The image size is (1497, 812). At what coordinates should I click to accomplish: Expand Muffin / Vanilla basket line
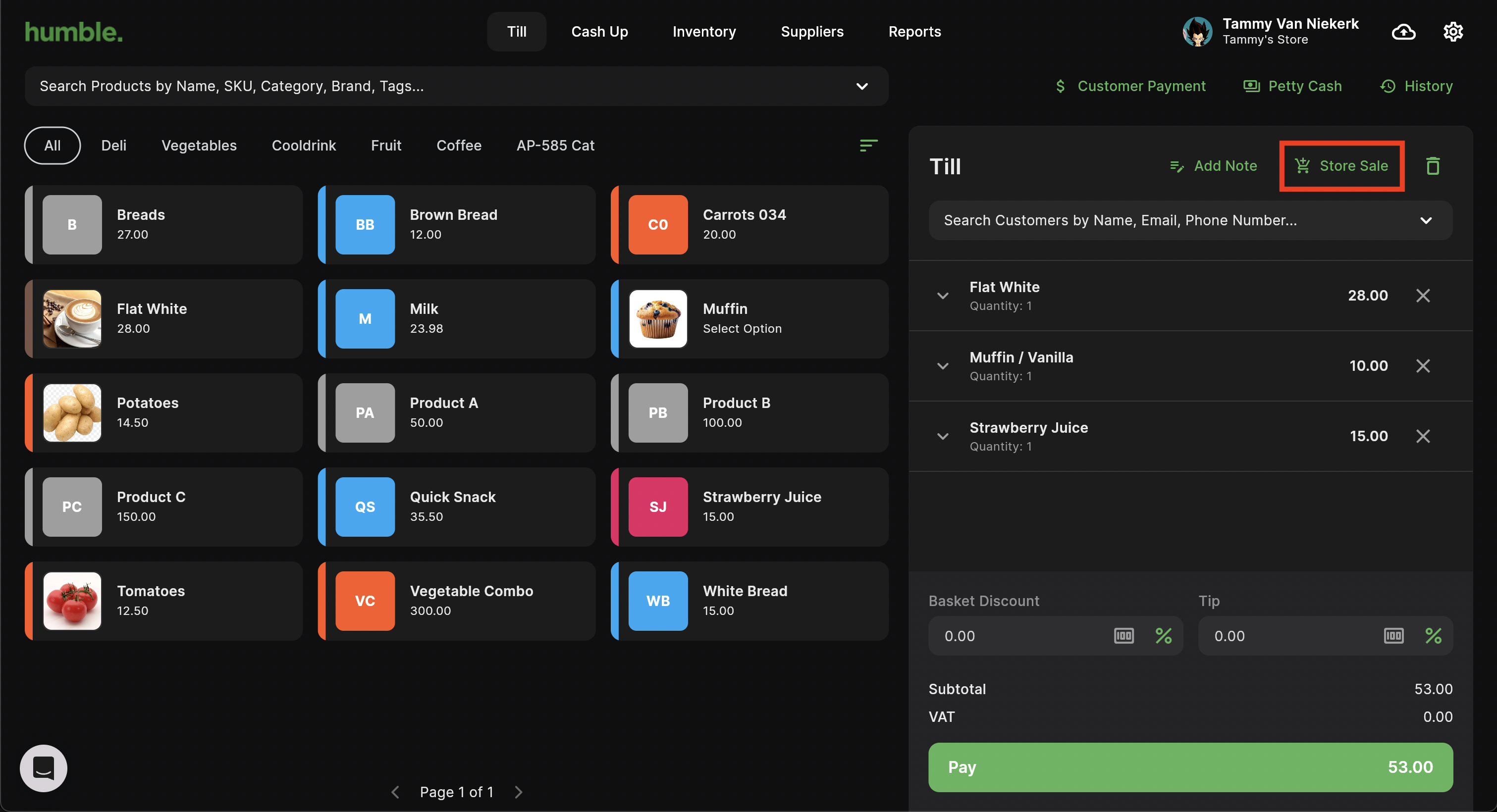tap(943, 366)
